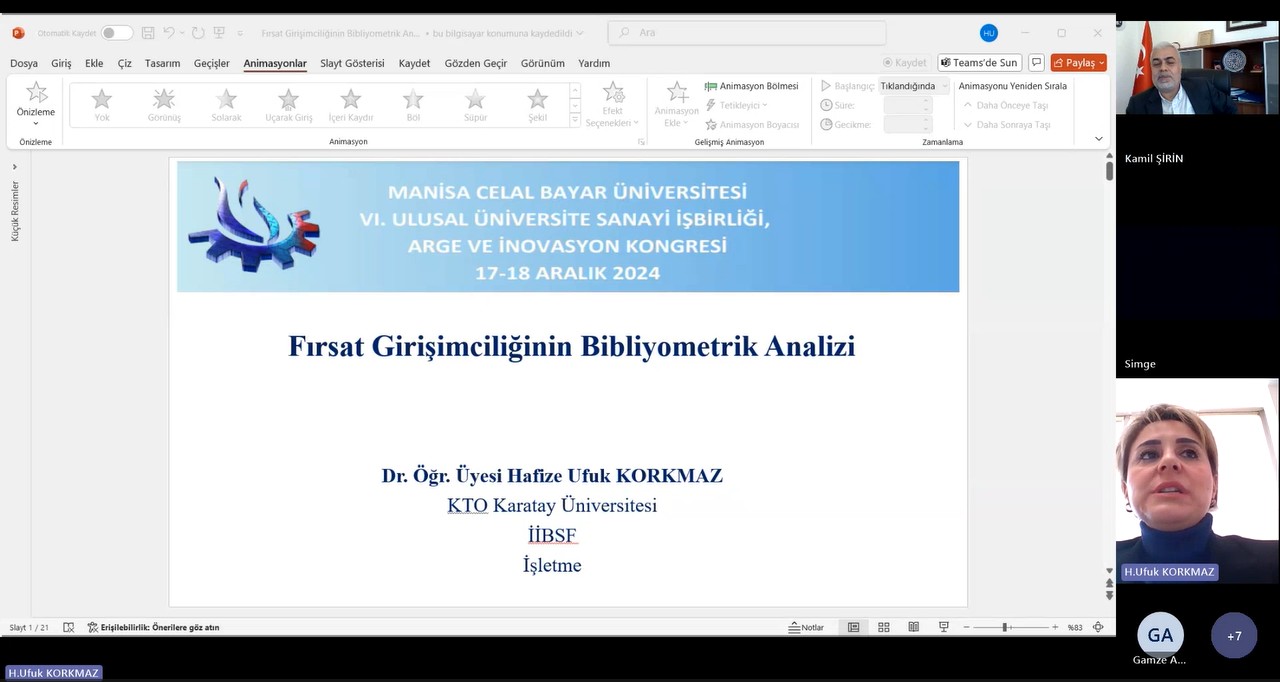The width and height of the screenshot is (1280, 682).
Task: Toggle Notlar pane in status bar
Action: point(806,627)
